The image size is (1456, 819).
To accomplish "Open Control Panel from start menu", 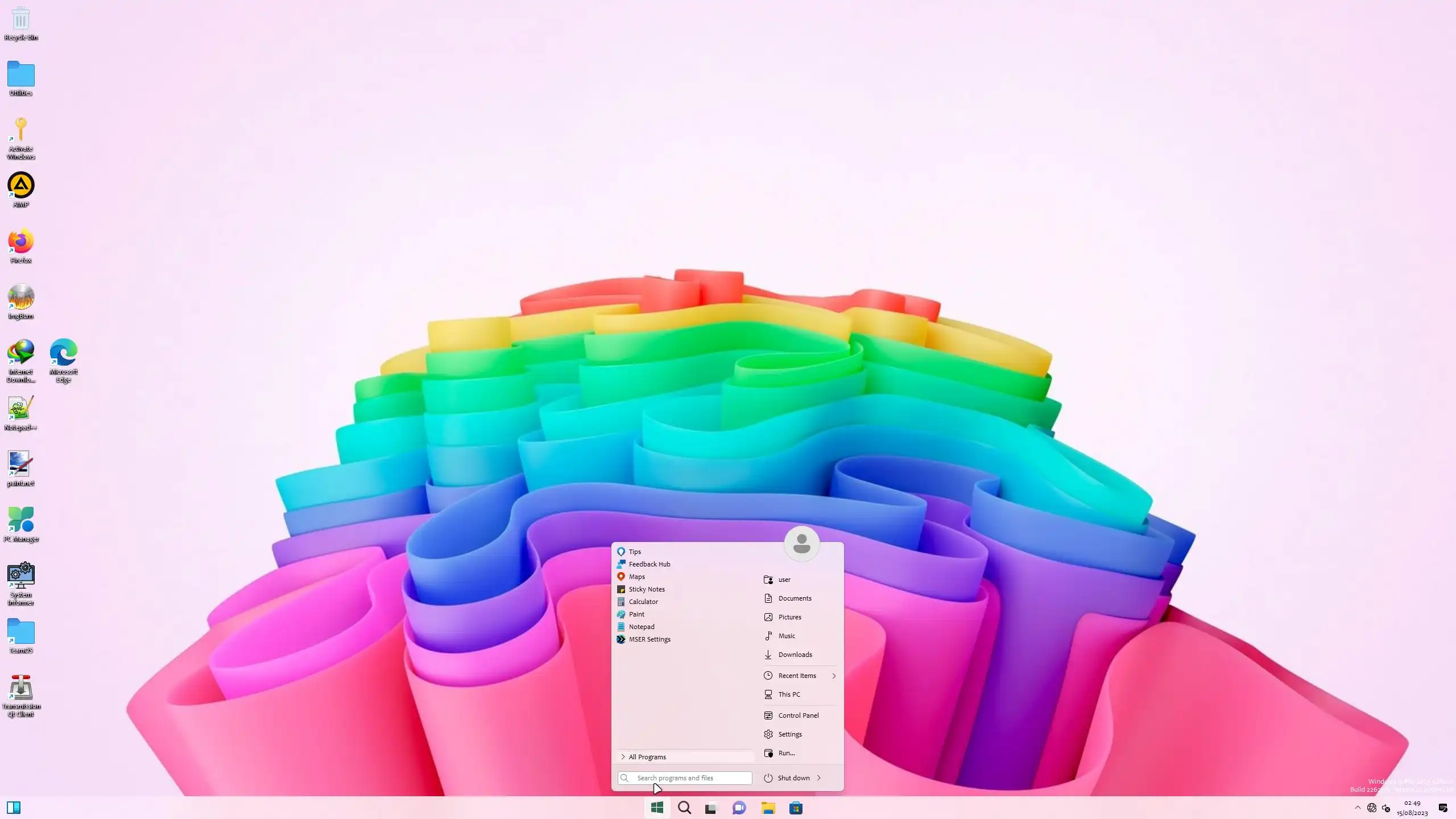I will [798, 715].
